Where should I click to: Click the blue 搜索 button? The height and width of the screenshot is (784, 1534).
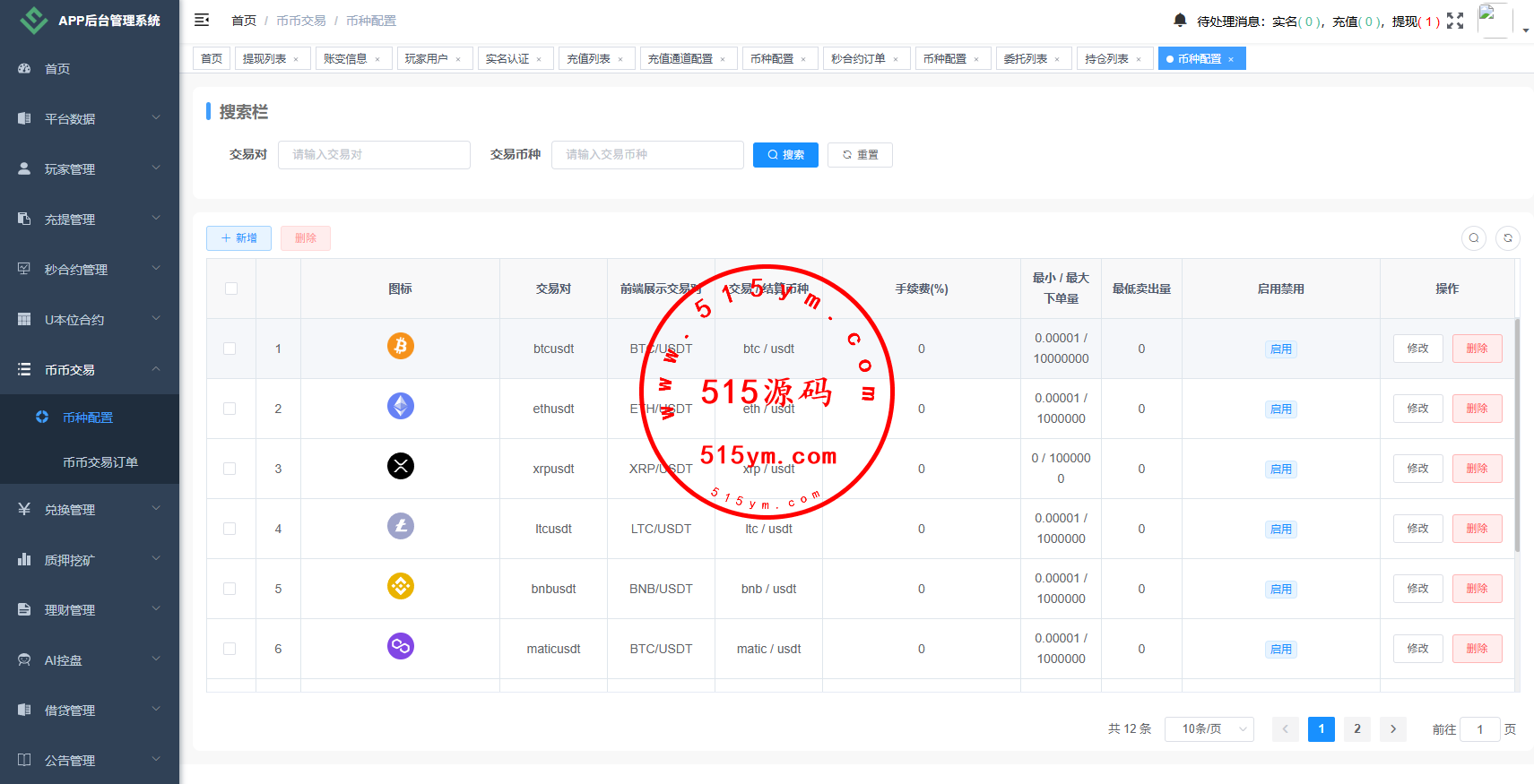pyautogui.click(x=785, y=155)
